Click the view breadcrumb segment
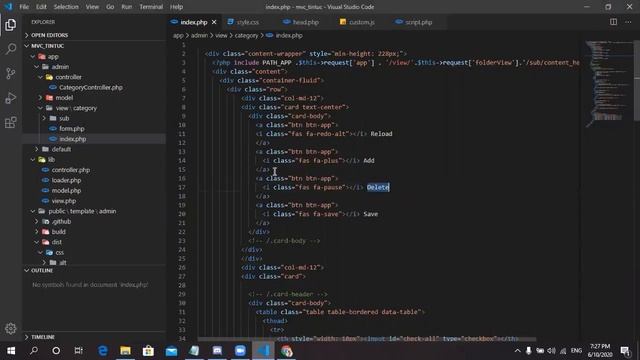The height and width of the screenshot is (360, 640). coord(221,36)
